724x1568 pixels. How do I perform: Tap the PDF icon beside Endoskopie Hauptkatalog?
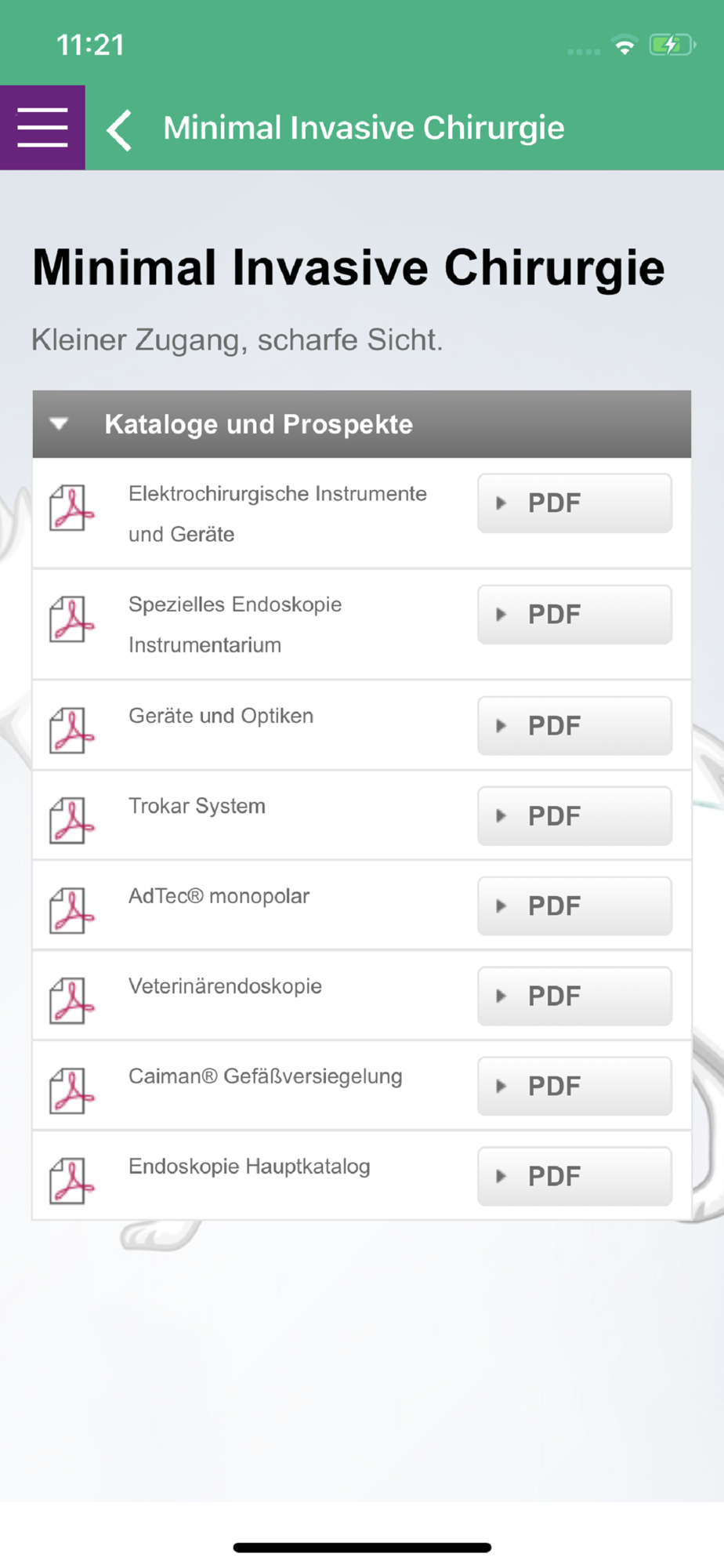pos(71,1181)
